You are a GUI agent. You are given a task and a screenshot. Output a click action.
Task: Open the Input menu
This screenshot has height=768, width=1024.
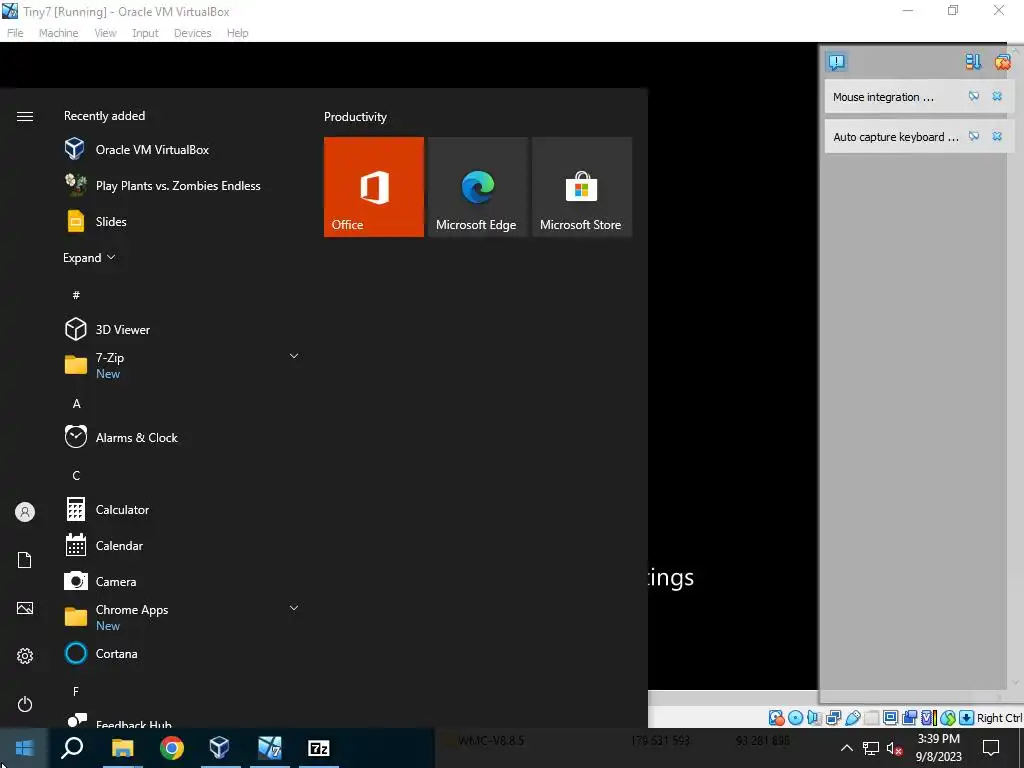145,33
